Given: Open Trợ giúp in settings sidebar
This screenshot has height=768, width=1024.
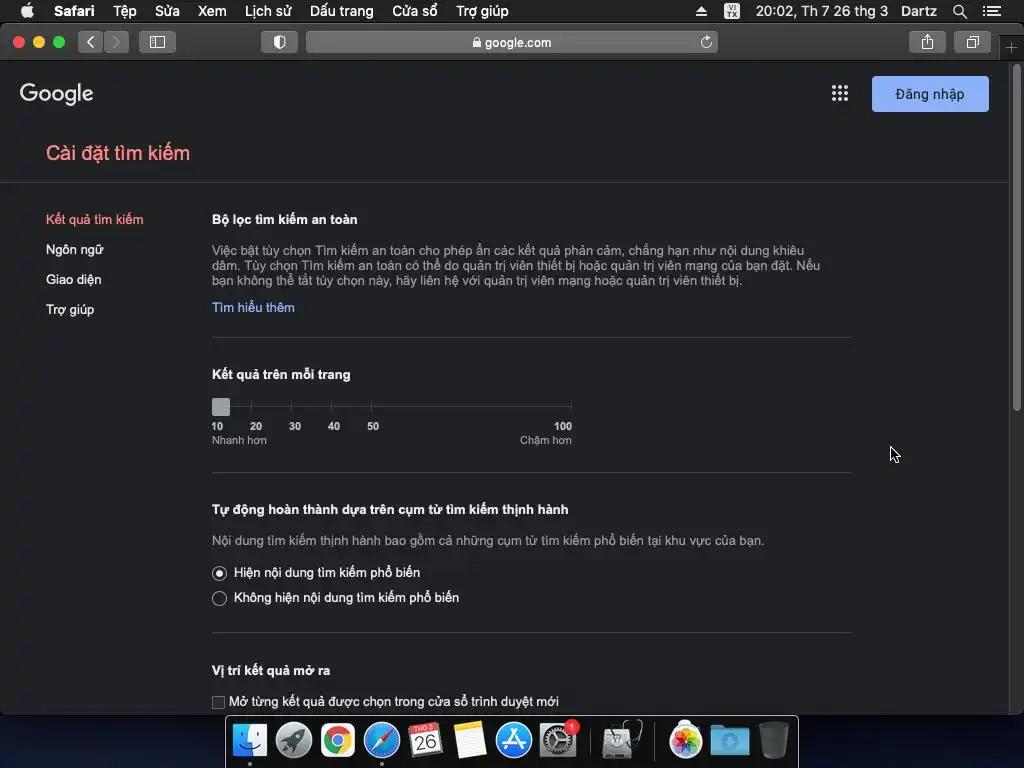Looking at the screenshot, I should click(x=70, y=310).
